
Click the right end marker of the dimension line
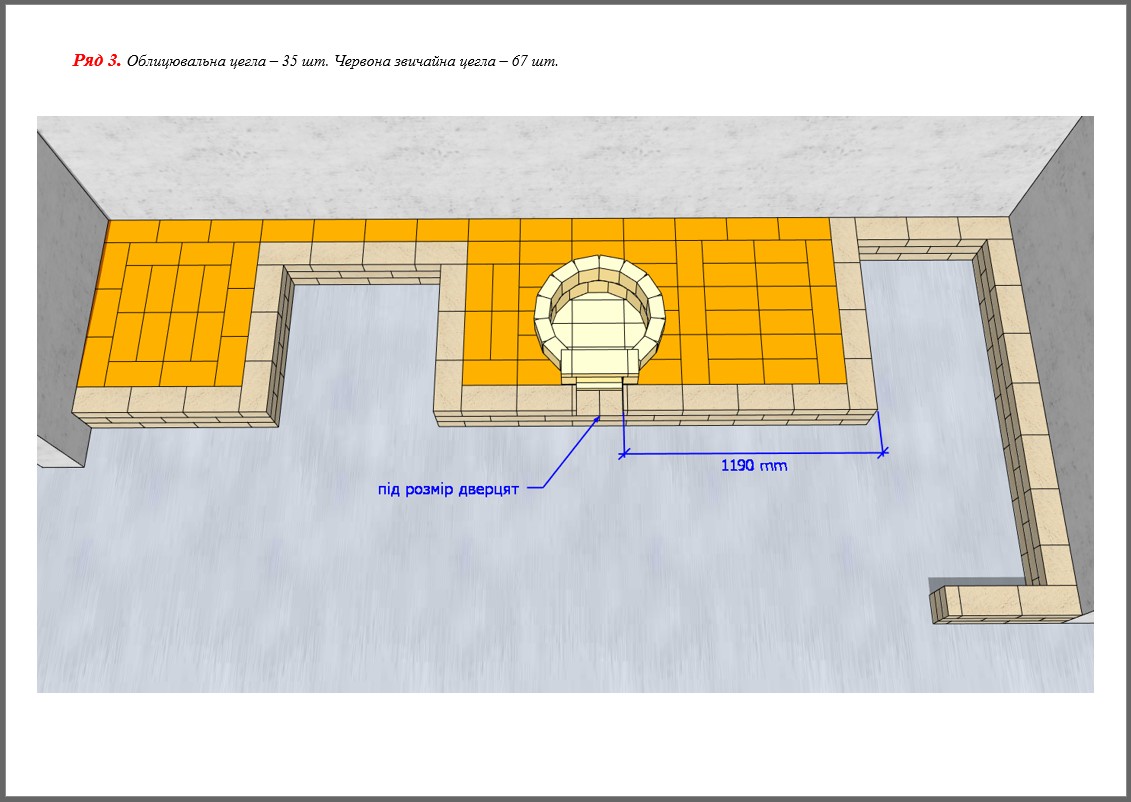tap(882, 453)
